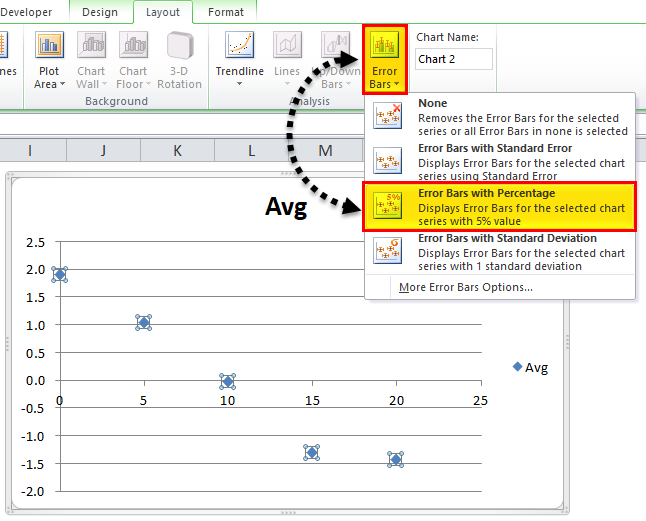Select column header L
The image size is (646, 521).
point(251,150)
